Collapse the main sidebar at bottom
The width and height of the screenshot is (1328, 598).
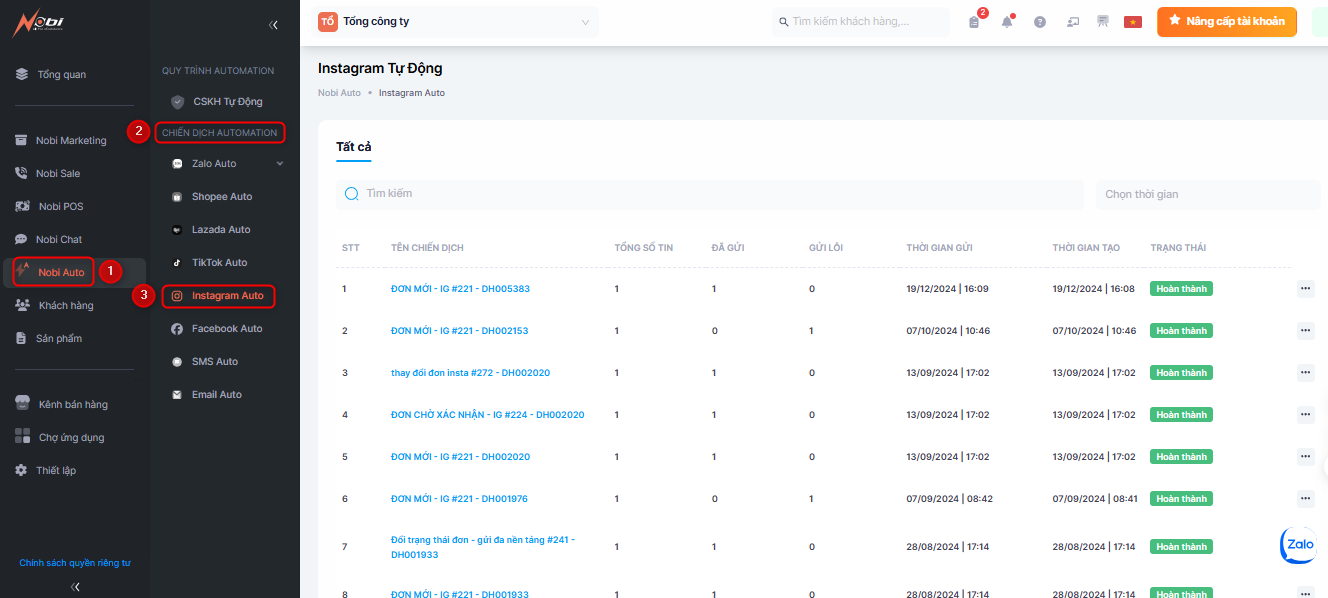(x=75, y=587)
